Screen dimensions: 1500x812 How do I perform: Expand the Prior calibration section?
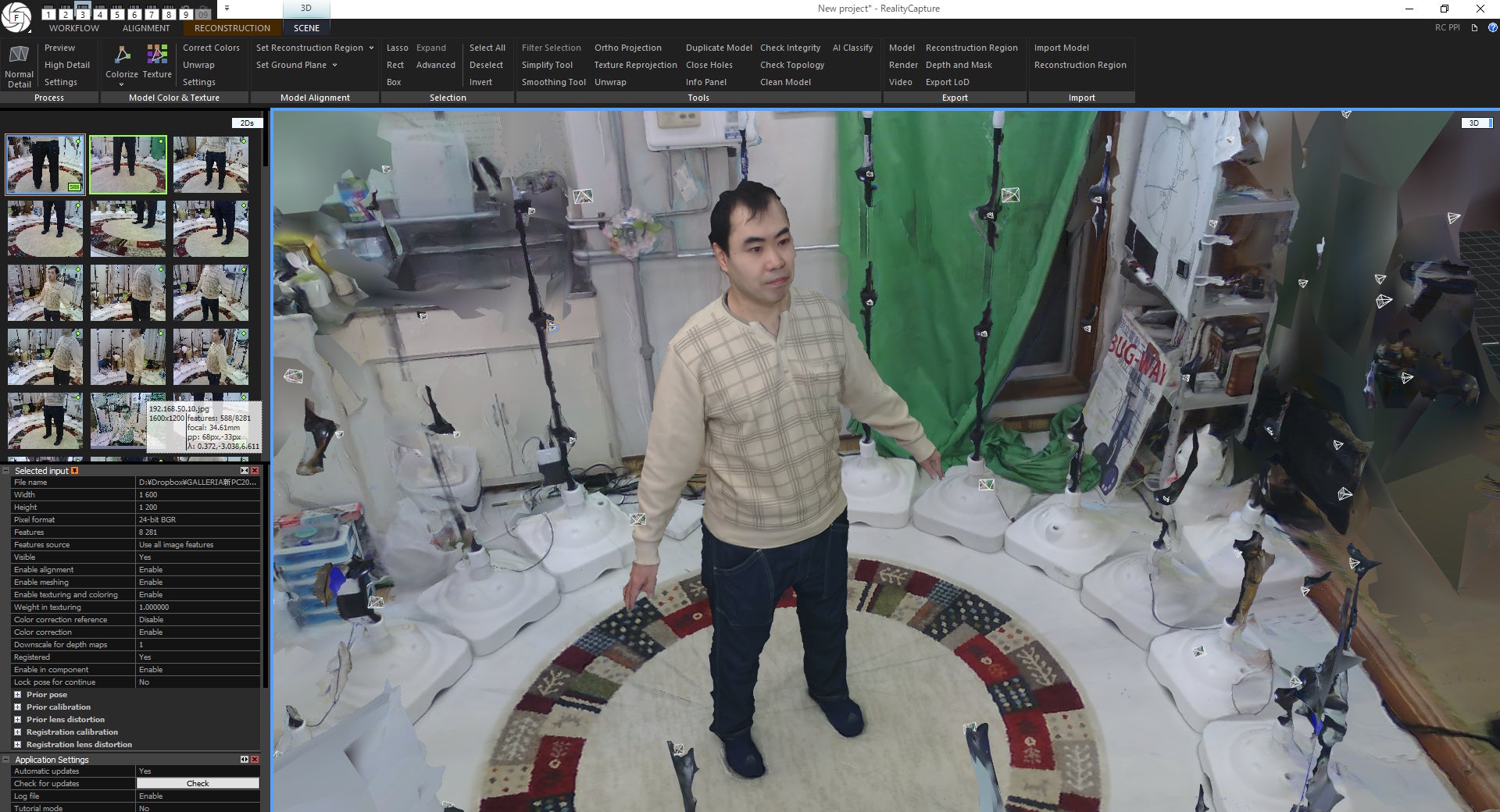[x=17, y=707]
